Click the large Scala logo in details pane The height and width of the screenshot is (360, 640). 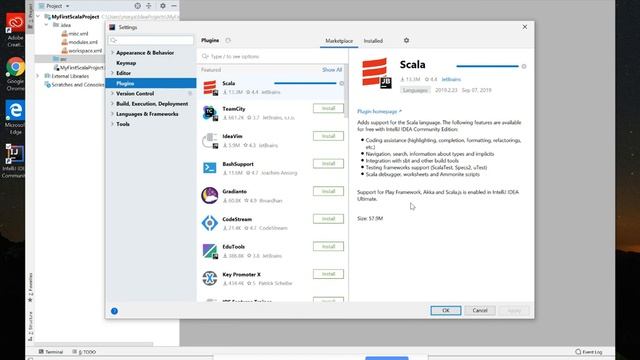376,73
